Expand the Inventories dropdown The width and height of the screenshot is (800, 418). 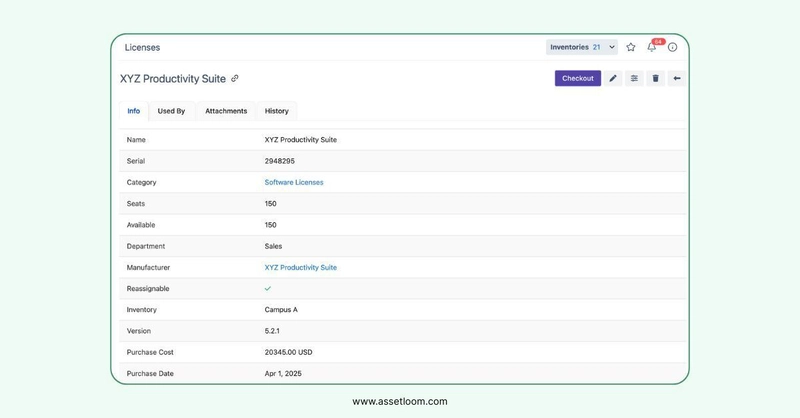(x=582, y=47)
